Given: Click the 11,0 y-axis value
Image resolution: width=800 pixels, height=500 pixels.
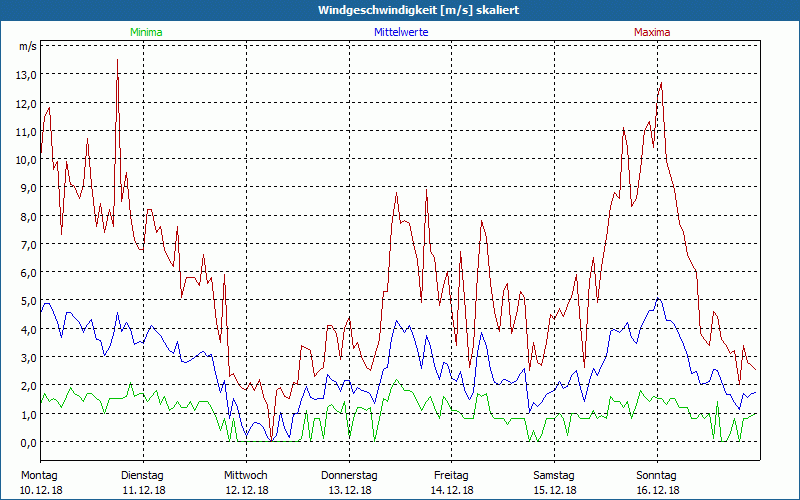Looking at the screenshot, I should tap(26, 131).
